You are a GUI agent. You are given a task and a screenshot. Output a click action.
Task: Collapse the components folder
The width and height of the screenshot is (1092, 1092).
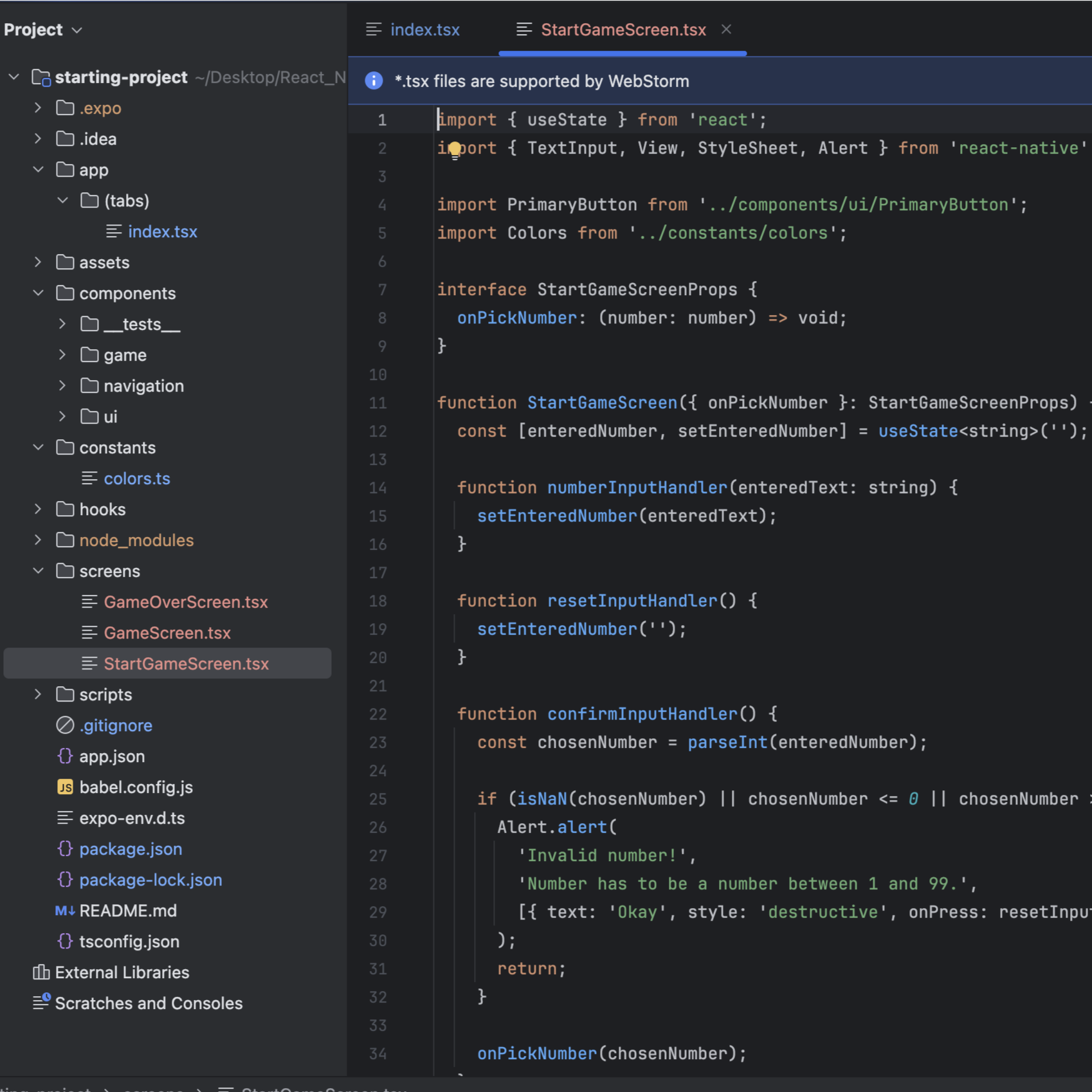[38, 293]
